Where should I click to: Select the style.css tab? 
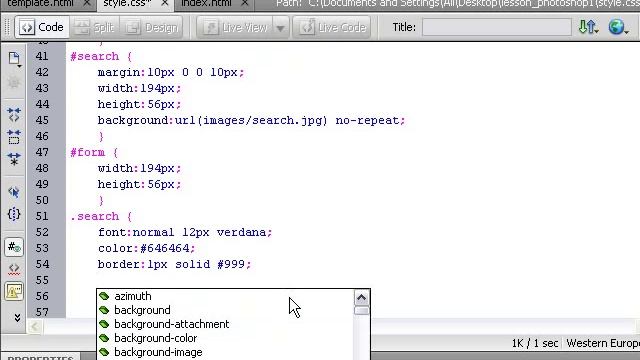coord(127,3)
